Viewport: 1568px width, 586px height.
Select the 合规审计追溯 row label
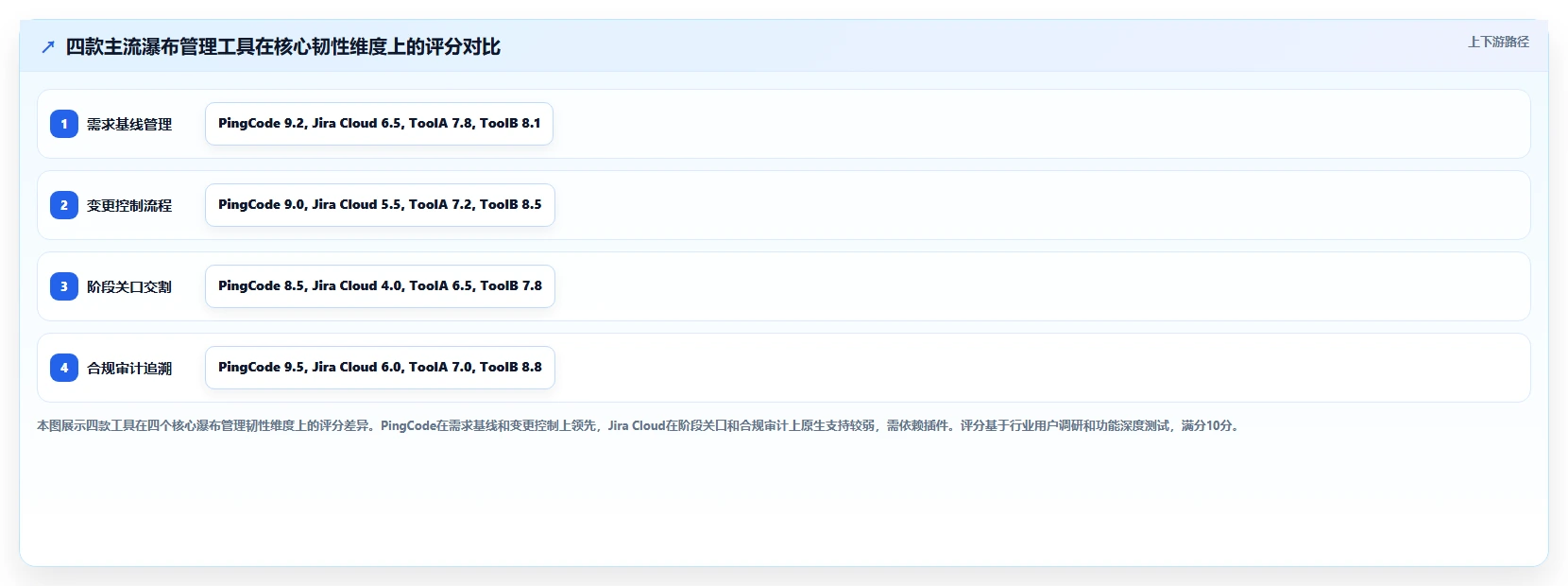129,368
